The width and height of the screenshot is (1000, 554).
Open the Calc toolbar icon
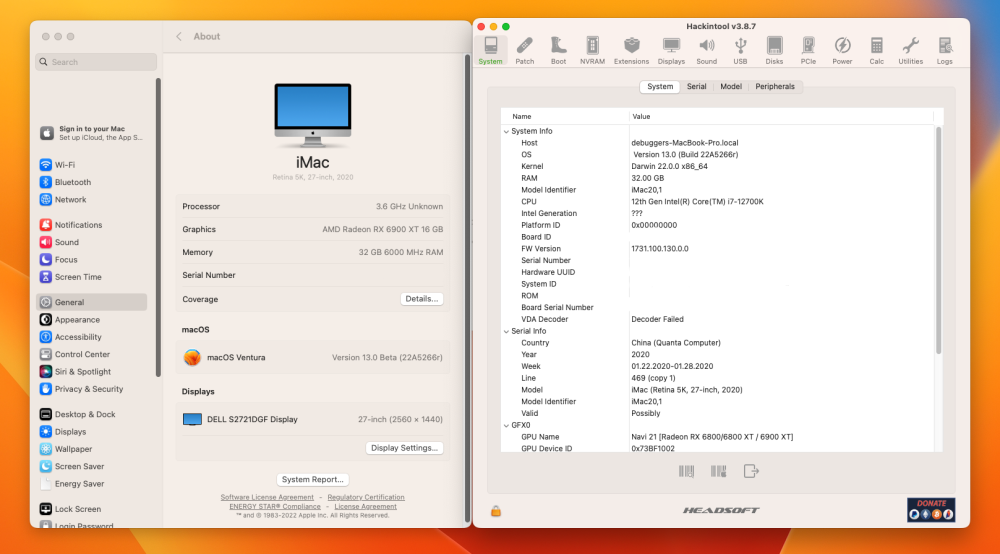pos(876,50)
